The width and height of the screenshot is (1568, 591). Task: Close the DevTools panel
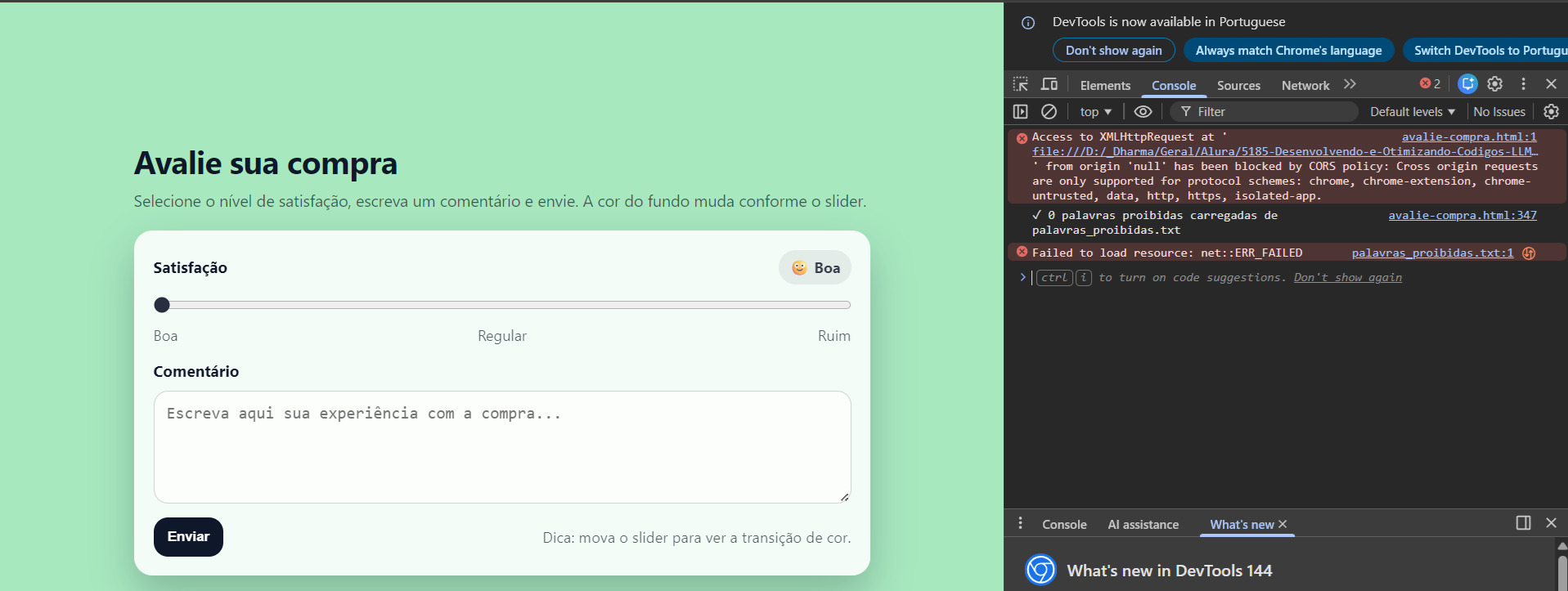[1551, 83]
